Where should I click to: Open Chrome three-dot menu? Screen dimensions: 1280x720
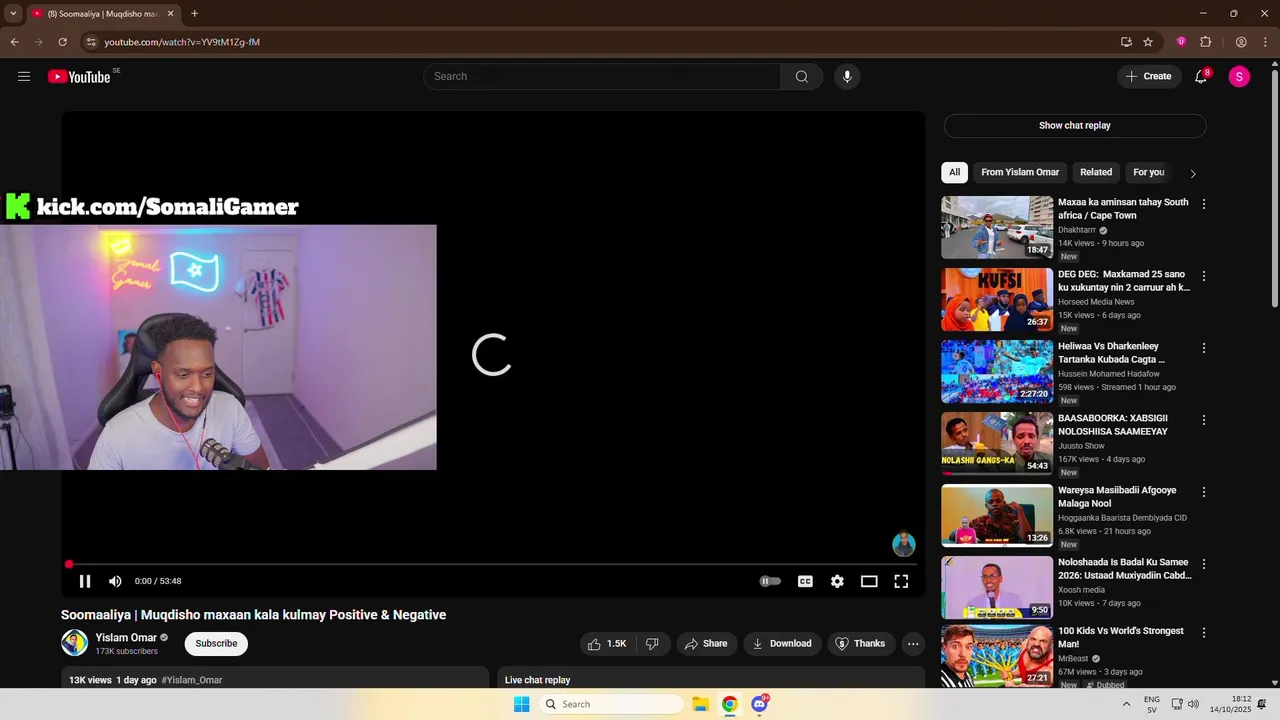1266,42
